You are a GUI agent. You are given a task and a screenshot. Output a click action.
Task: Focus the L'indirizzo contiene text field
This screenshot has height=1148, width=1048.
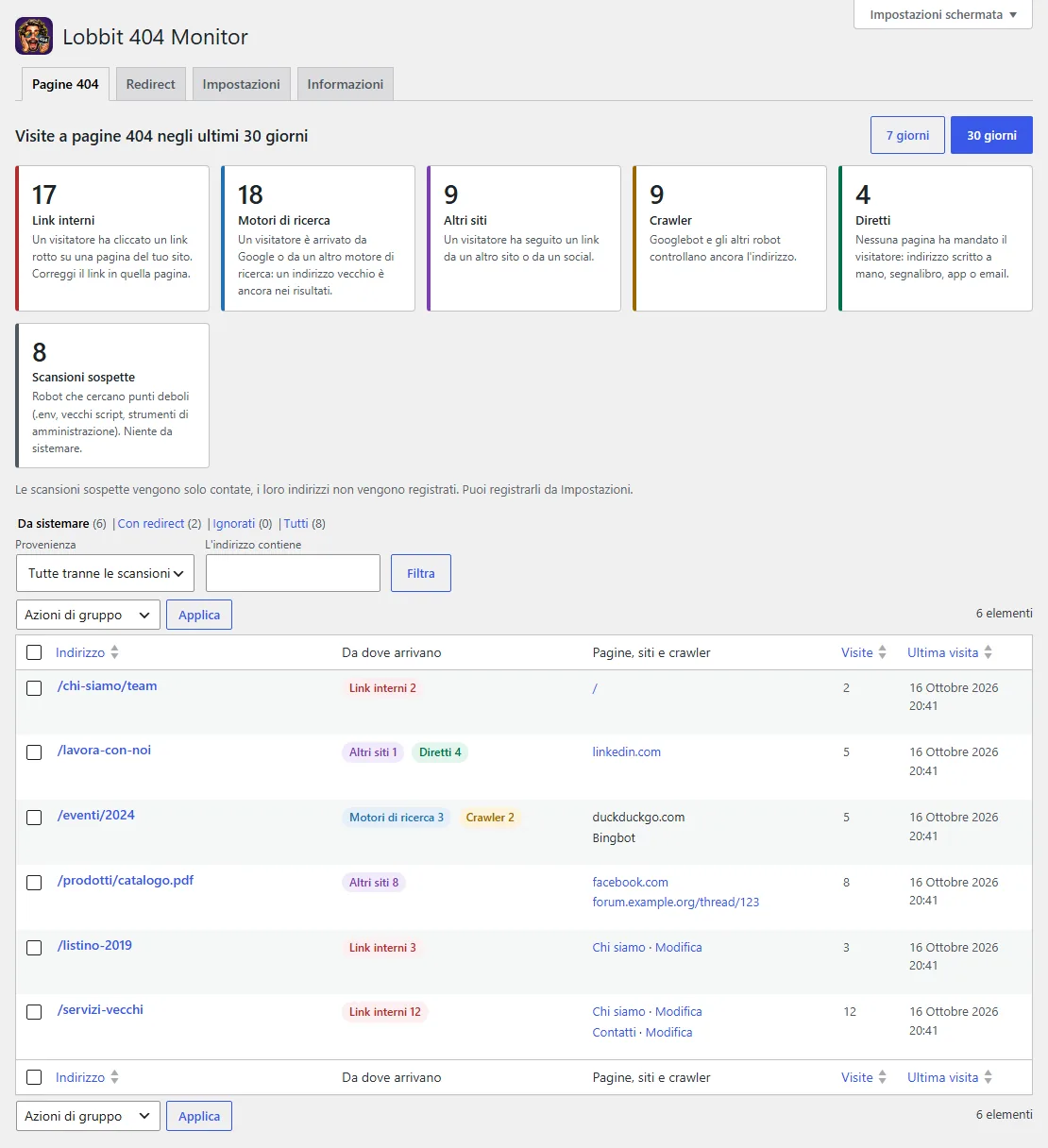click(x=293, y=573)
